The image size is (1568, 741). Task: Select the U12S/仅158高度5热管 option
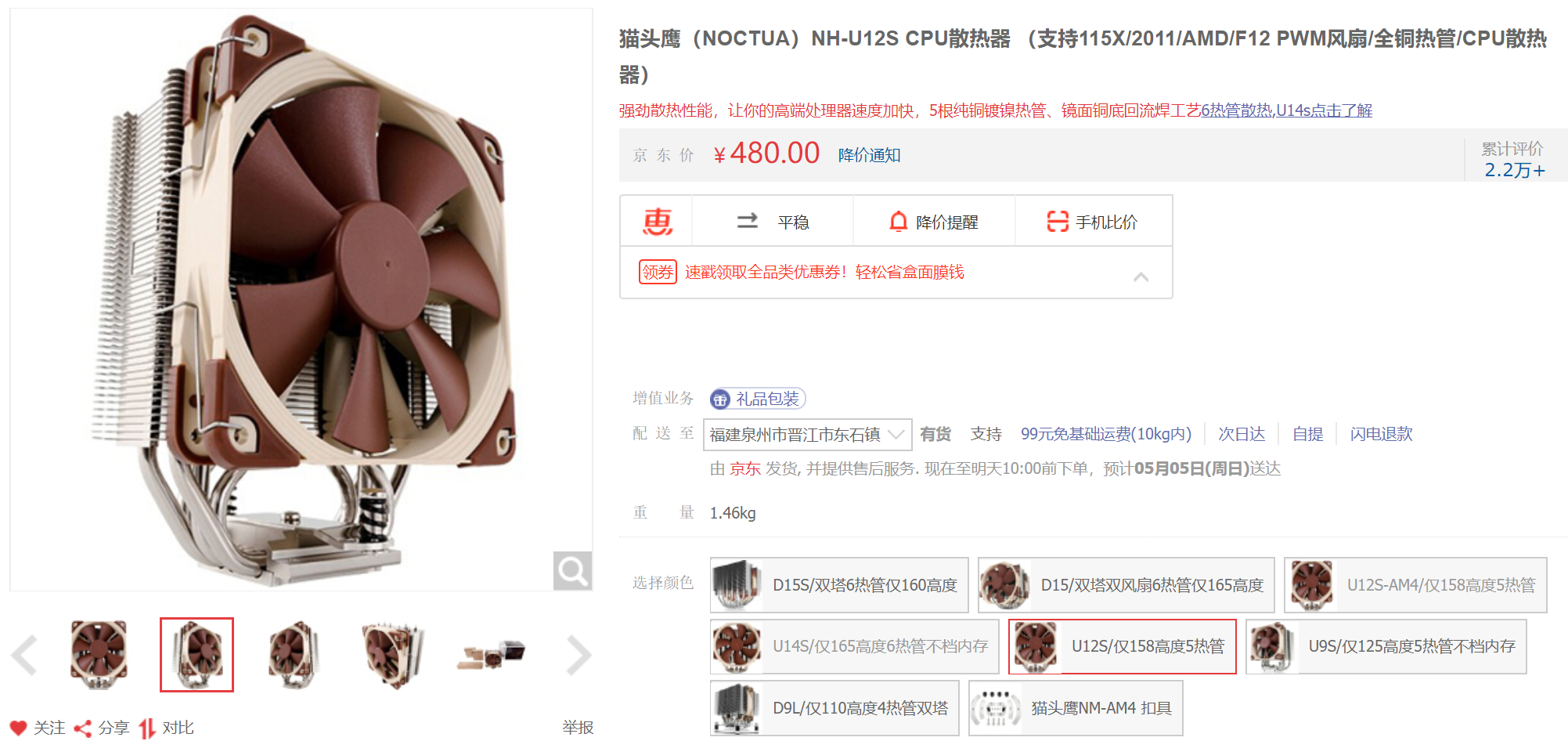coord(1122,646)
